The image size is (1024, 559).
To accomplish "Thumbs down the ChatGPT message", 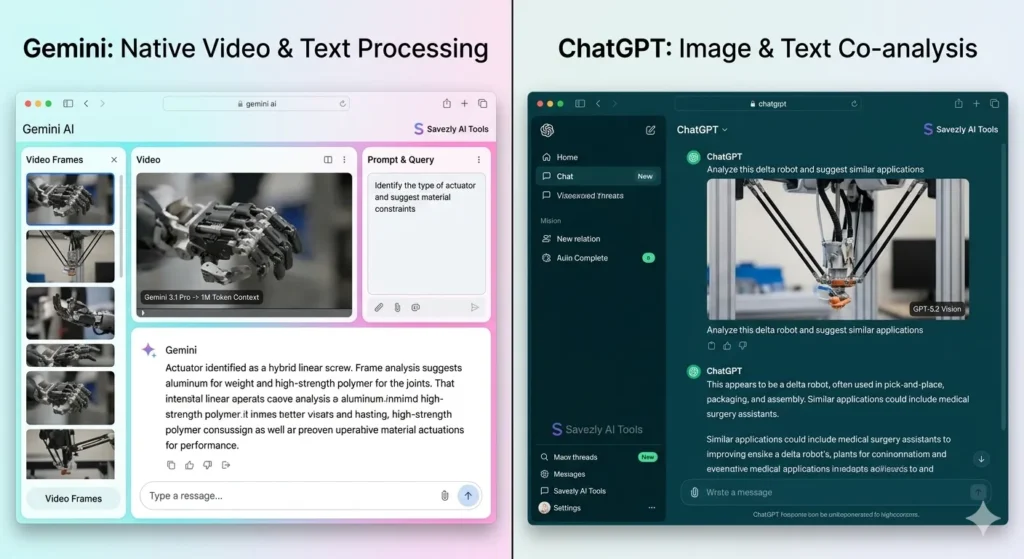I will (743, 346).
